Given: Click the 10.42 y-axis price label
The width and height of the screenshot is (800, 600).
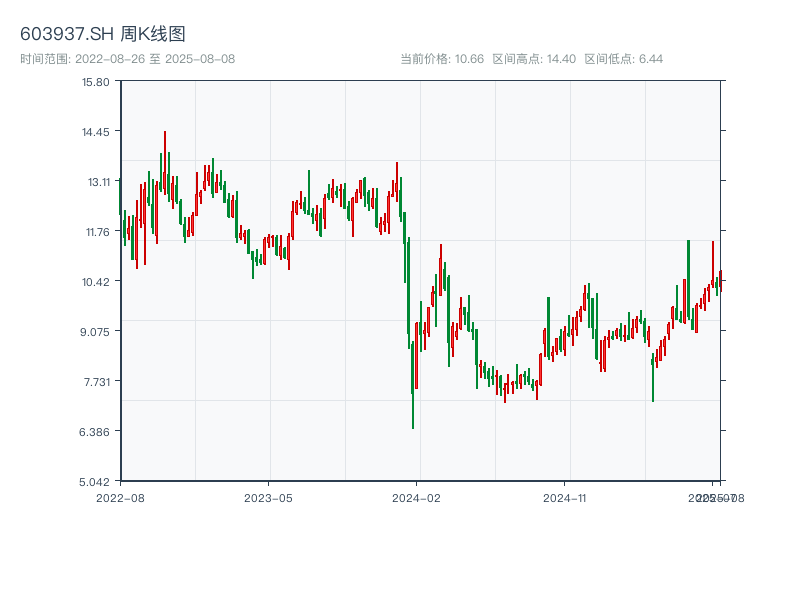Looking at the screenshot, I should coord(95,281).
